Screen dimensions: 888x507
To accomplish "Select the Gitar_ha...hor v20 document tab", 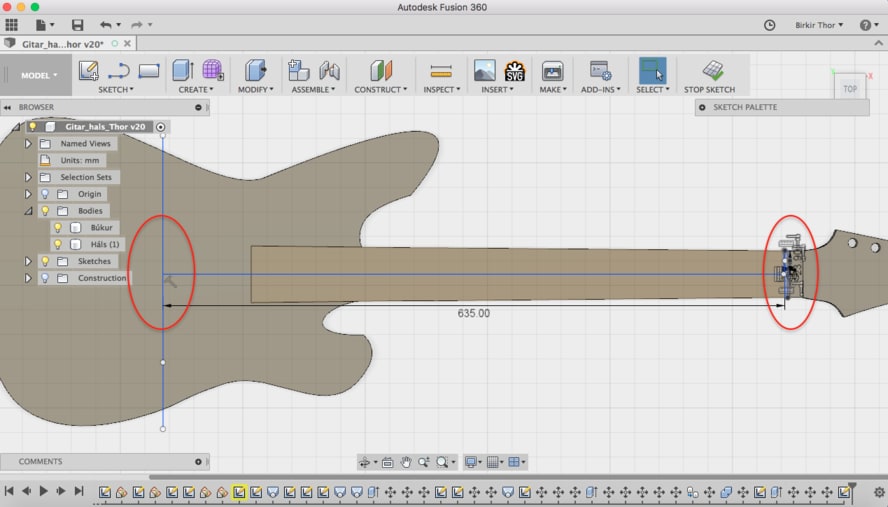I will [63, 44].
